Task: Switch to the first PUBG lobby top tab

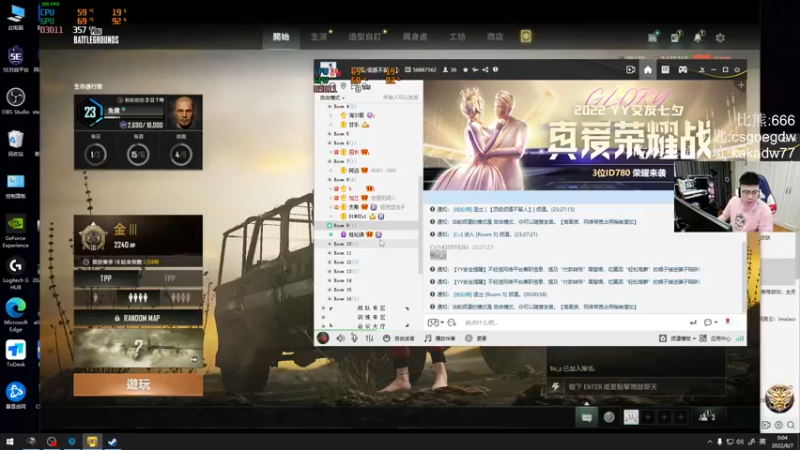Action: point(281,37)
